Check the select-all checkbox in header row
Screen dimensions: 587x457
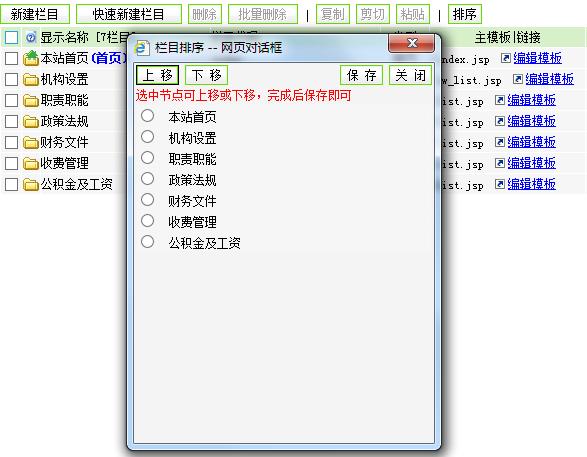pos(11,37)
